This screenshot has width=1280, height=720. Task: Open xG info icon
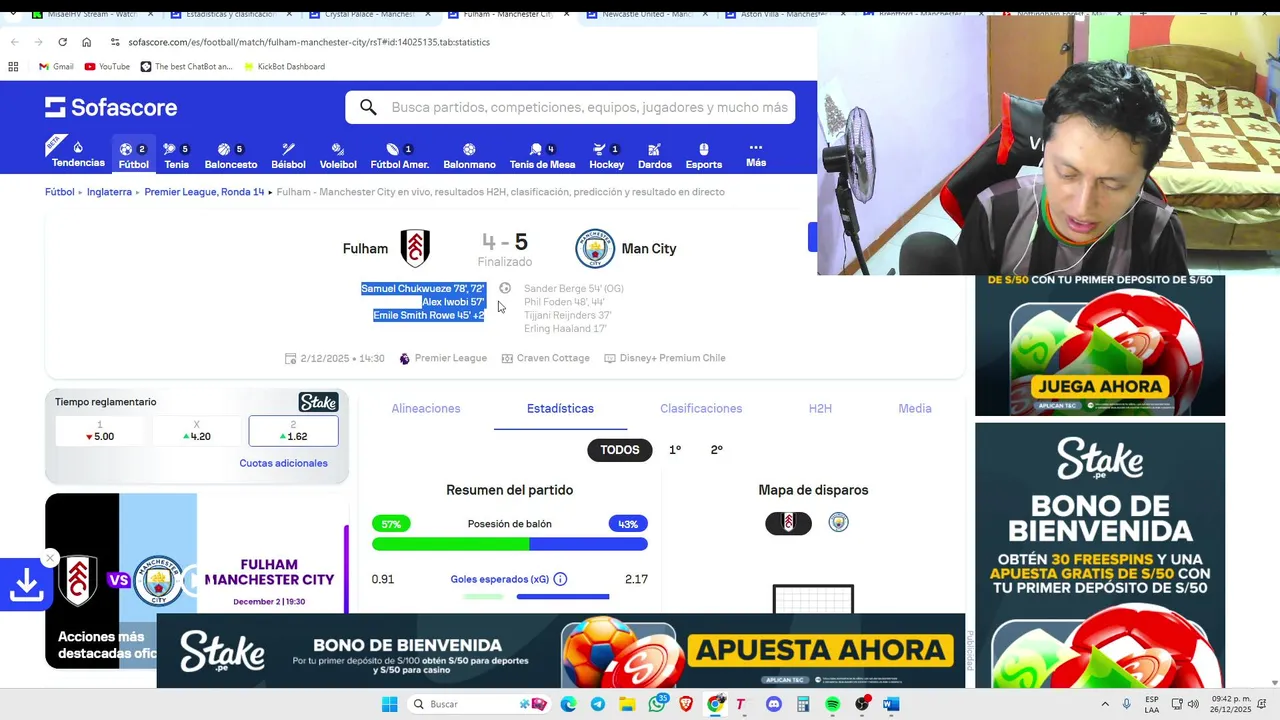pos(560,579)
